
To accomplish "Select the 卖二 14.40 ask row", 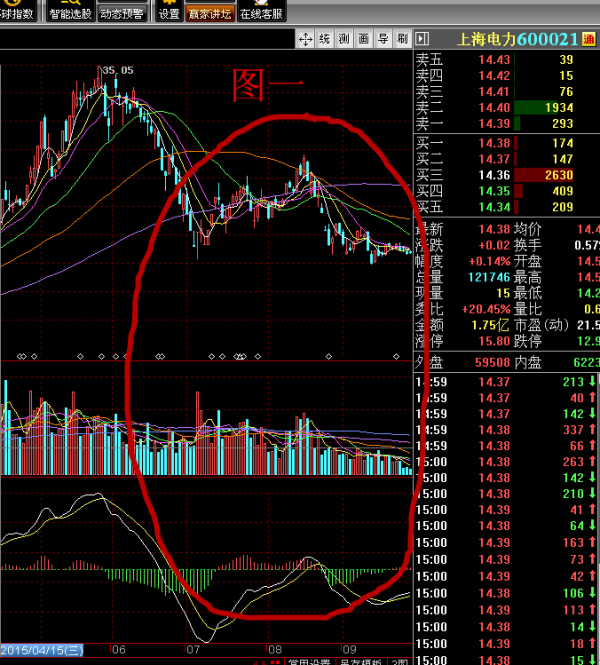I will pos(506,108).
